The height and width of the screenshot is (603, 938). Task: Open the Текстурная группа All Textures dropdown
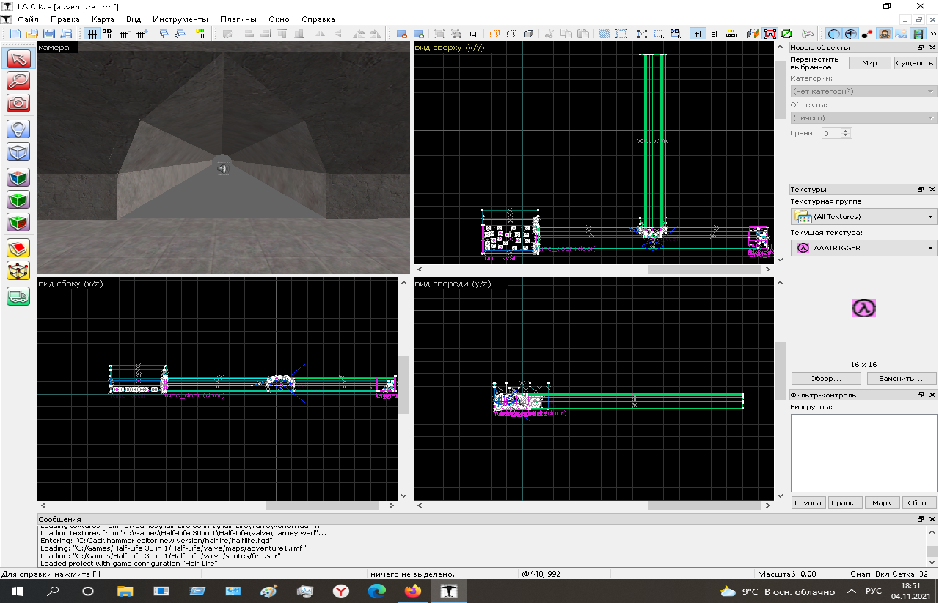pyautogui.click(x=863, y=217)
